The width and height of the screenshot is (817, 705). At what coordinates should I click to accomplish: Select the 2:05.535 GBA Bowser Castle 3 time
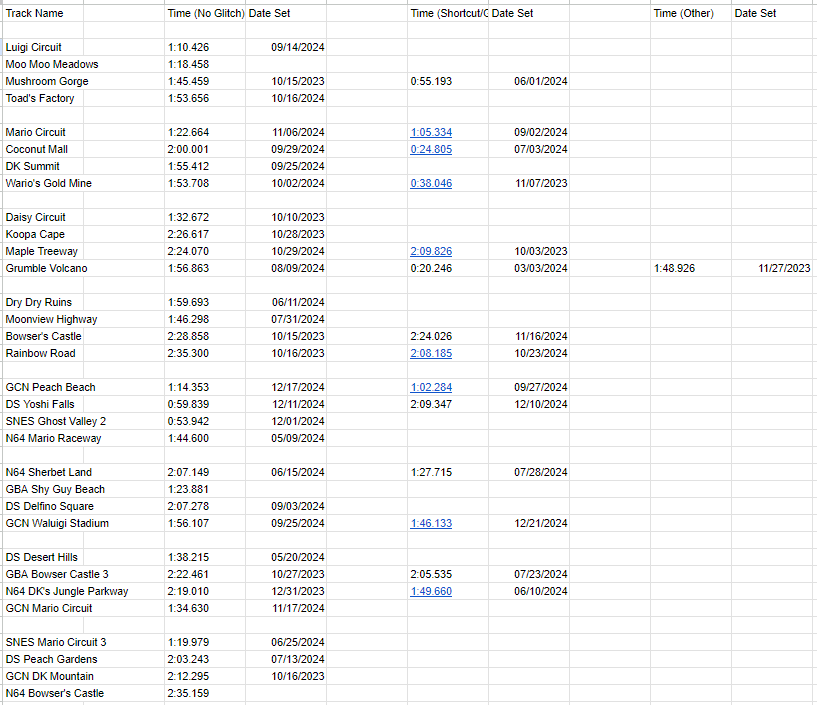coord(448,574)
